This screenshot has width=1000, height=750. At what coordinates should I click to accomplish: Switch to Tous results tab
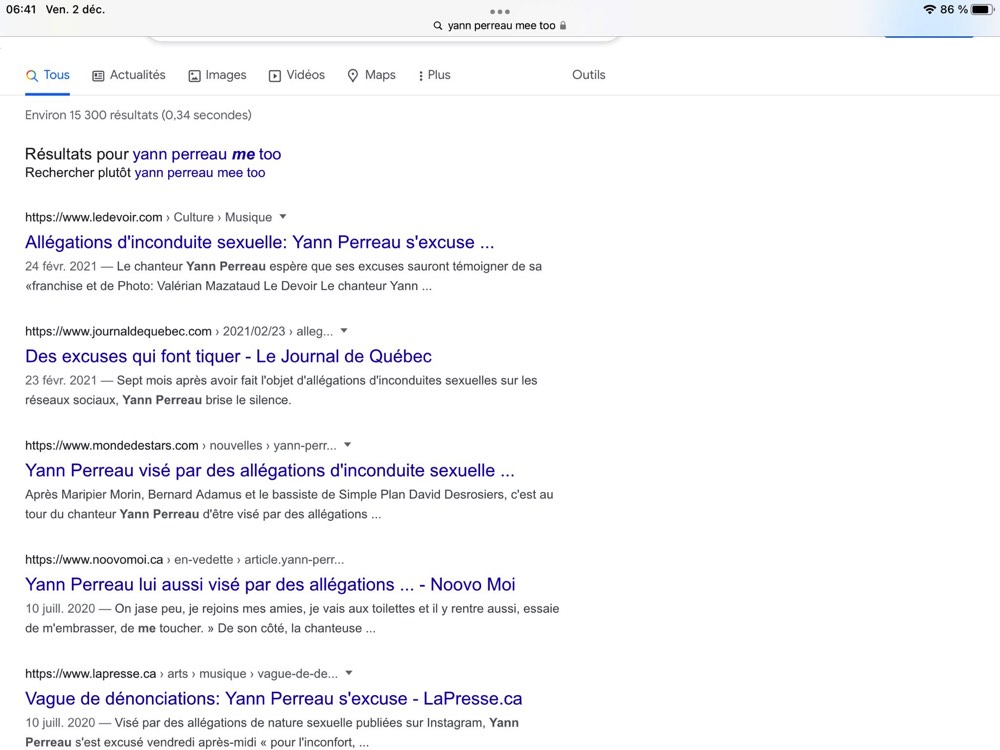coord(47,75)
